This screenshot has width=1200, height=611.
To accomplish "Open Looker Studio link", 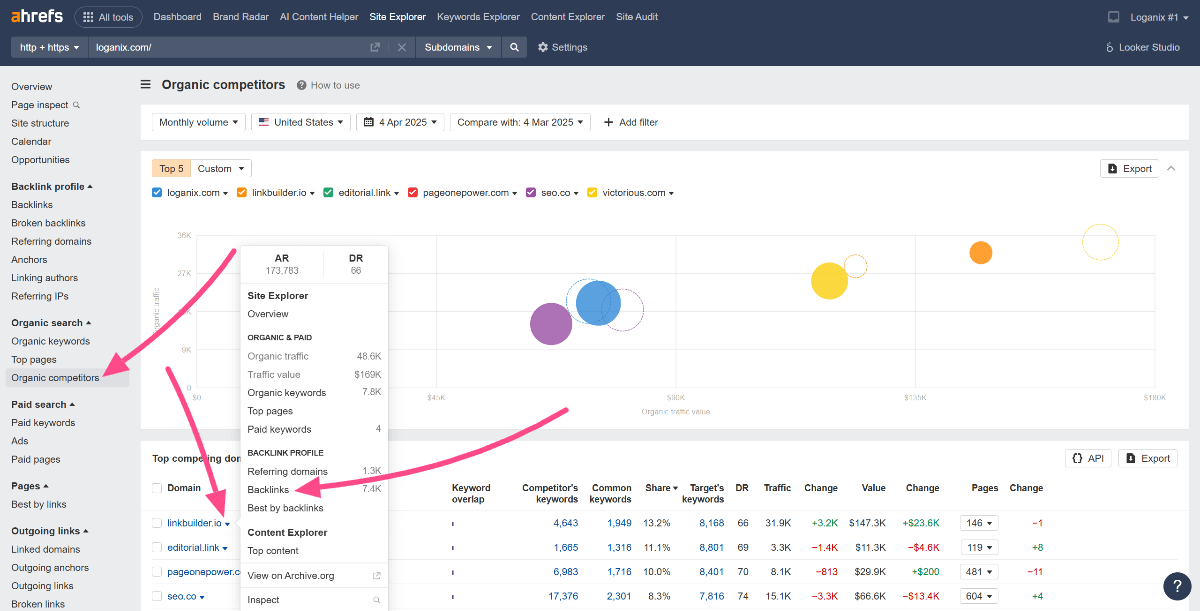I will click(1142, 47).
